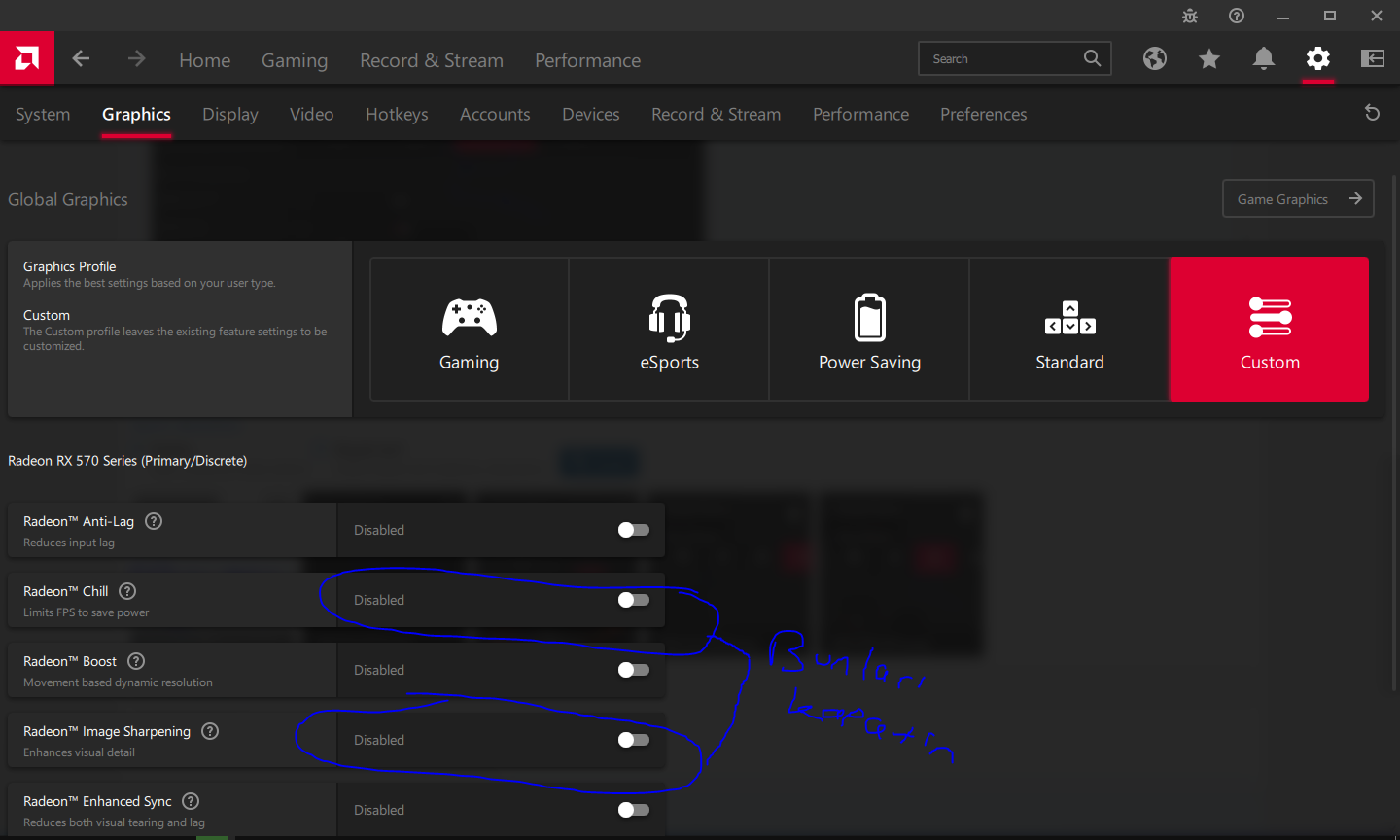
Task: Switch to the Display tab
Action: [x=230, y=114]
